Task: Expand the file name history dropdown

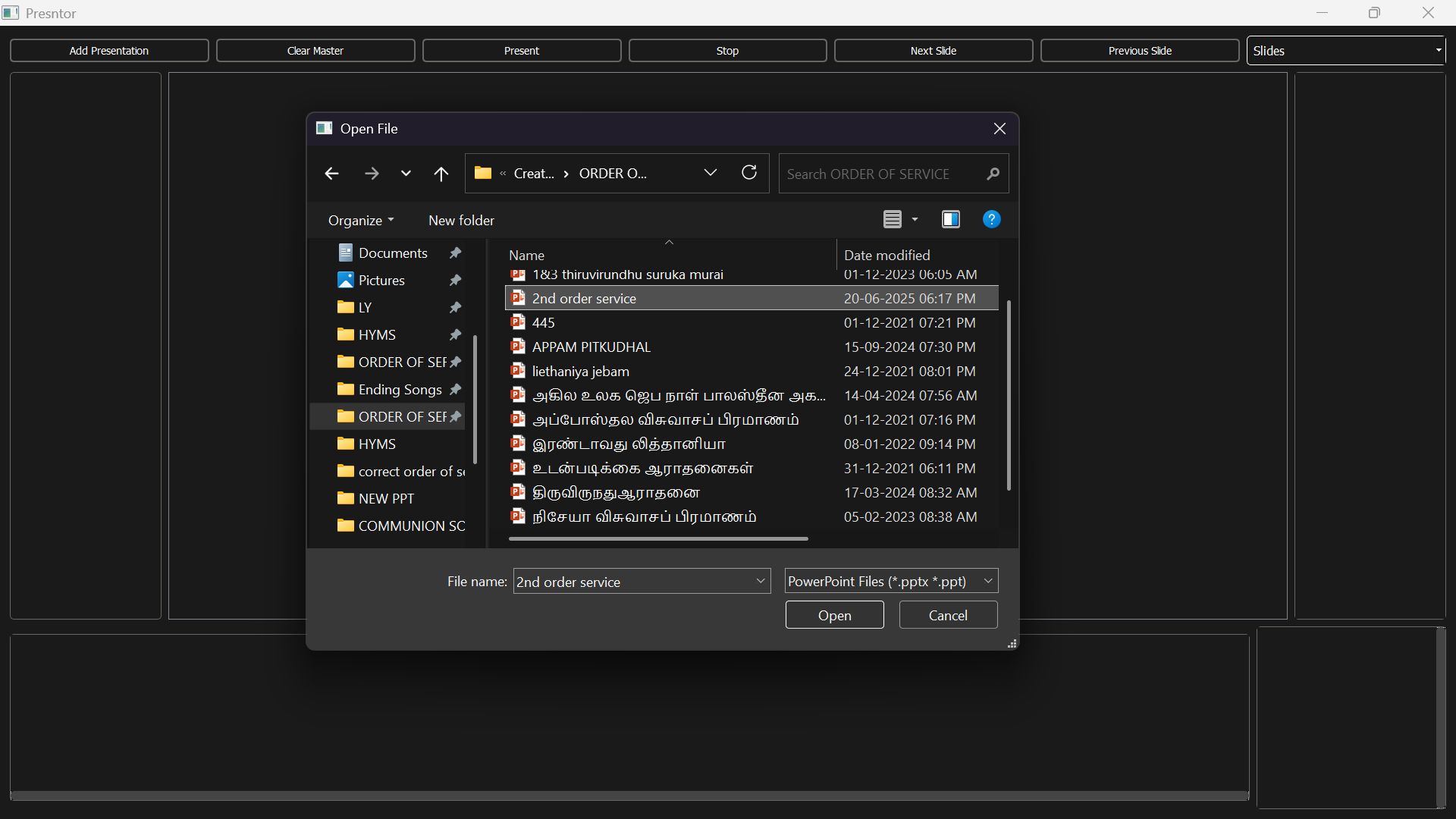Action: point(759,581)
